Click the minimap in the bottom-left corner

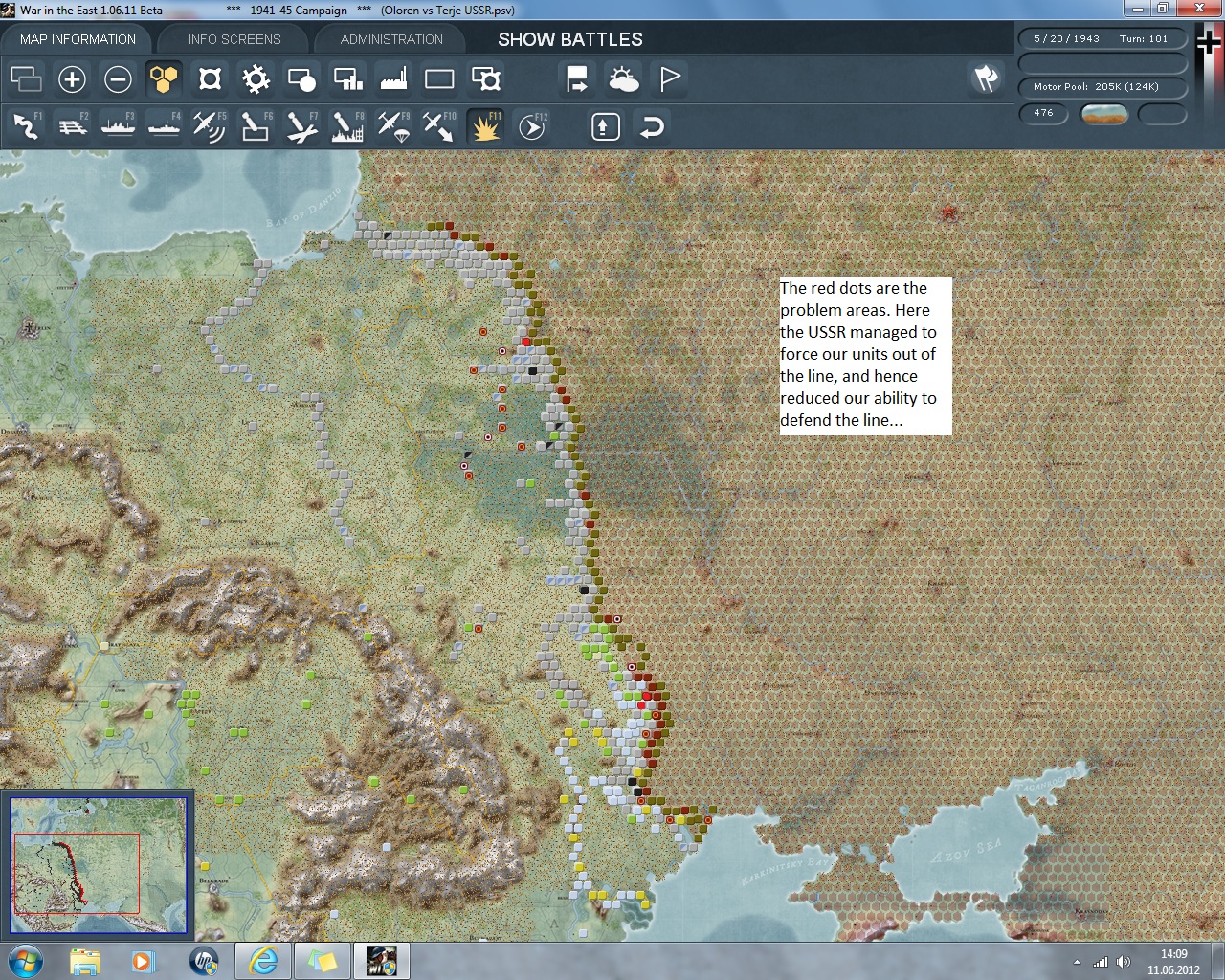pos(98,865)
